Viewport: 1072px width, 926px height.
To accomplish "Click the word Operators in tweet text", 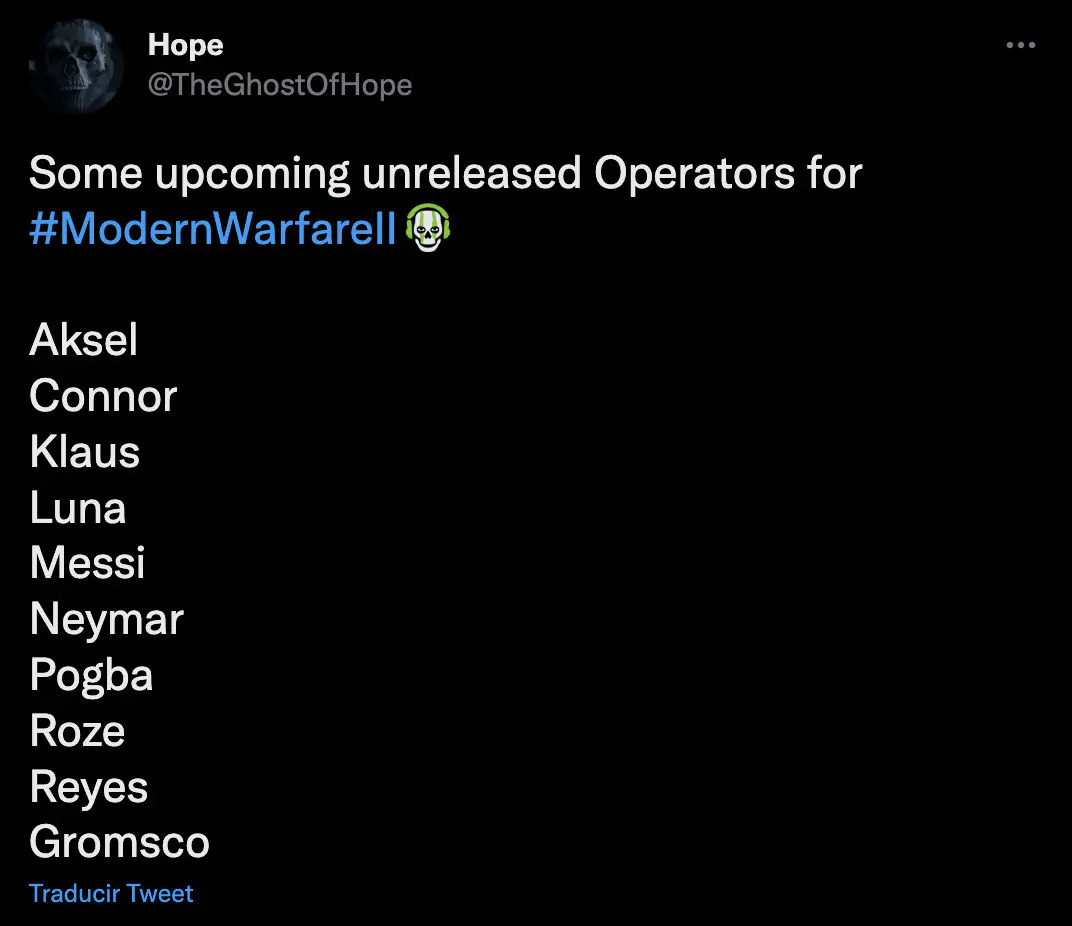I will 694,173.
